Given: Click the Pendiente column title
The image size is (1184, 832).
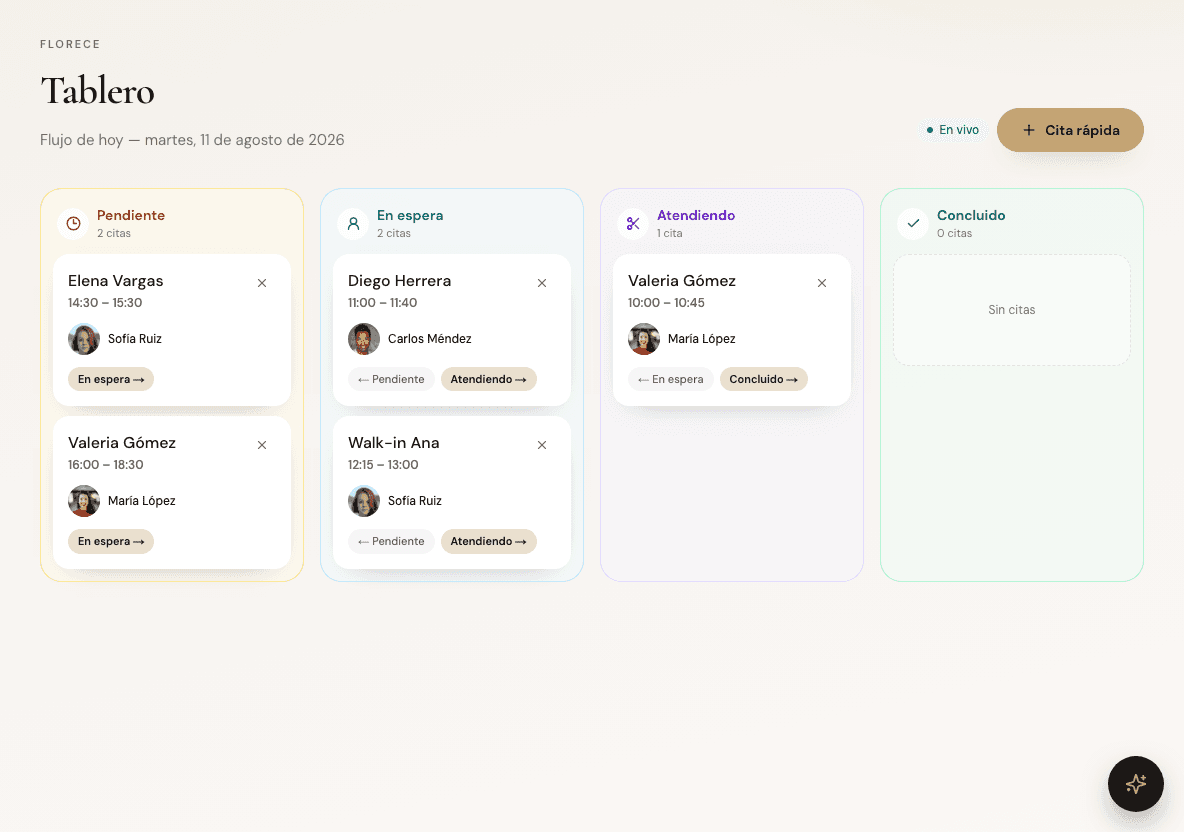Looking at the screenshot, I should tap(131, 215).
